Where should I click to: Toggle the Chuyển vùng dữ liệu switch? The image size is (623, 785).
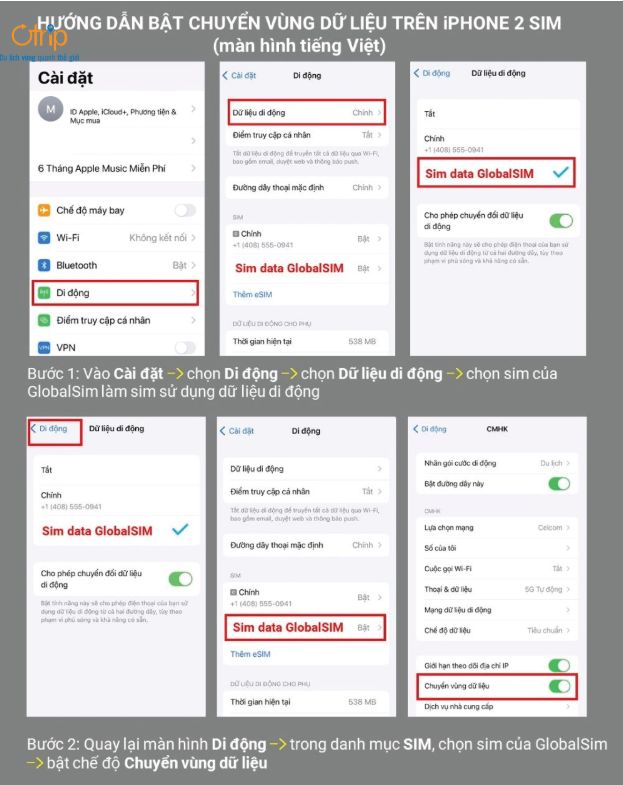click(559, 686)
